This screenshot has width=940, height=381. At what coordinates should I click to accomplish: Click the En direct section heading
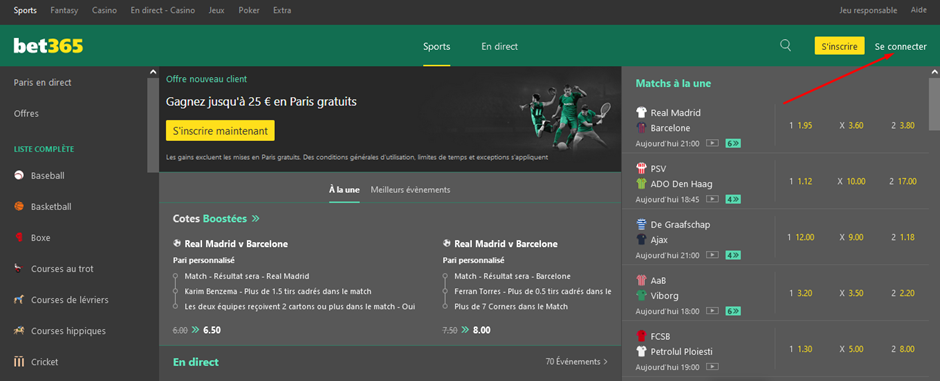(195, 362)
